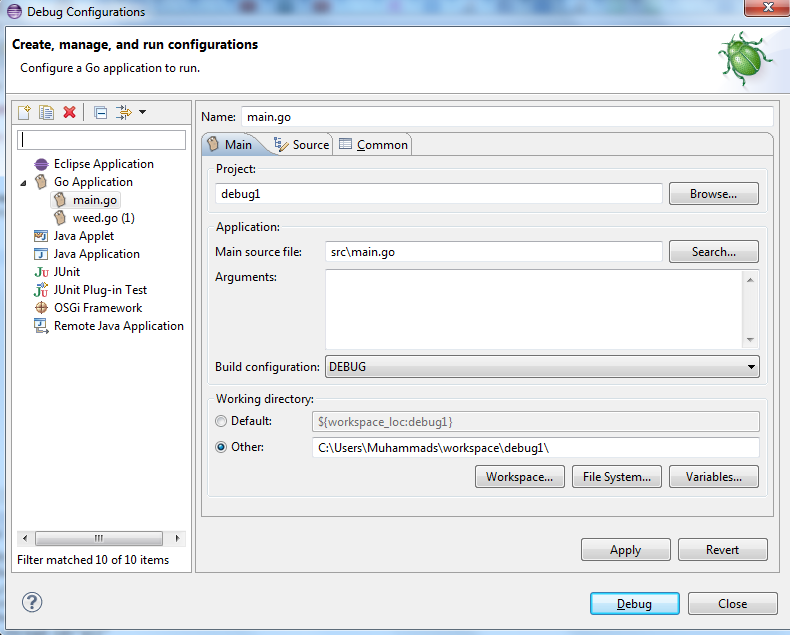This screenshot has height=635, width=790.
Task: Click the Workspace... button
Action: pos(519,477)
